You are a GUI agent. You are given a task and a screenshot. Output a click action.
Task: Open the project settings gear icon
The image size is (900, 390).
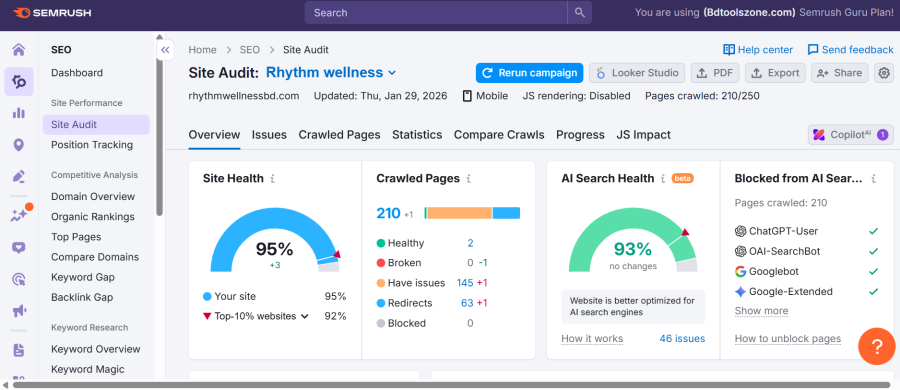pos(884,73)
